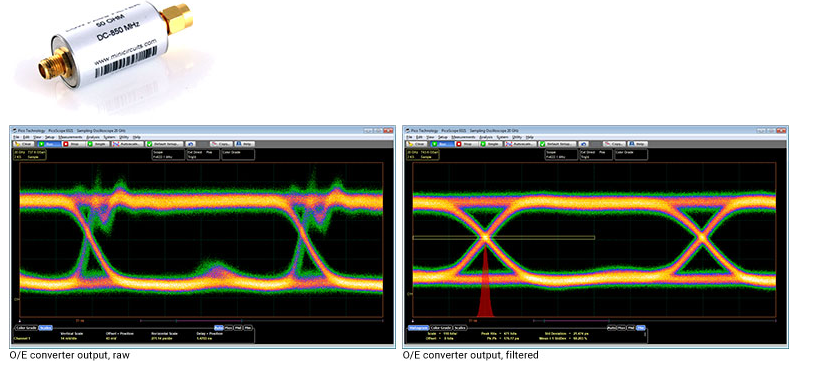Open the Utility menu in raw-output window

tap(124, 137)
